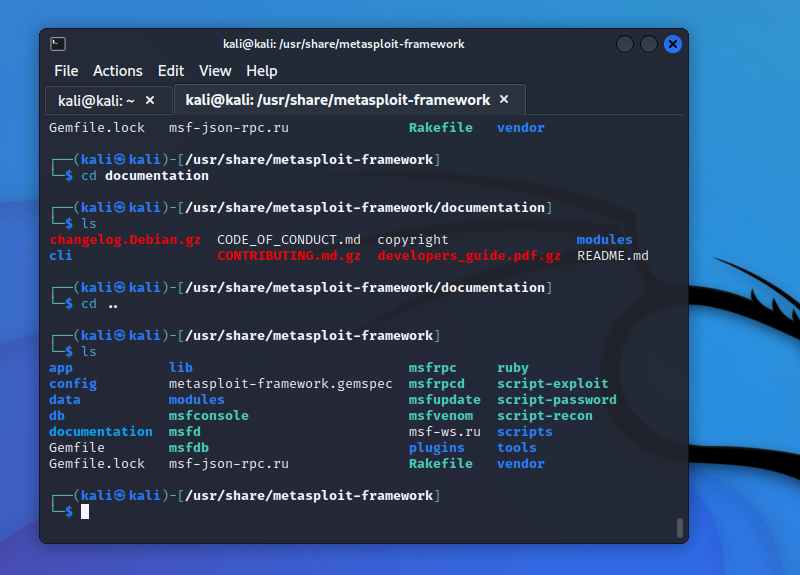
Task: Close the kali@kali: ~ tab
Action: click(150, 100)
